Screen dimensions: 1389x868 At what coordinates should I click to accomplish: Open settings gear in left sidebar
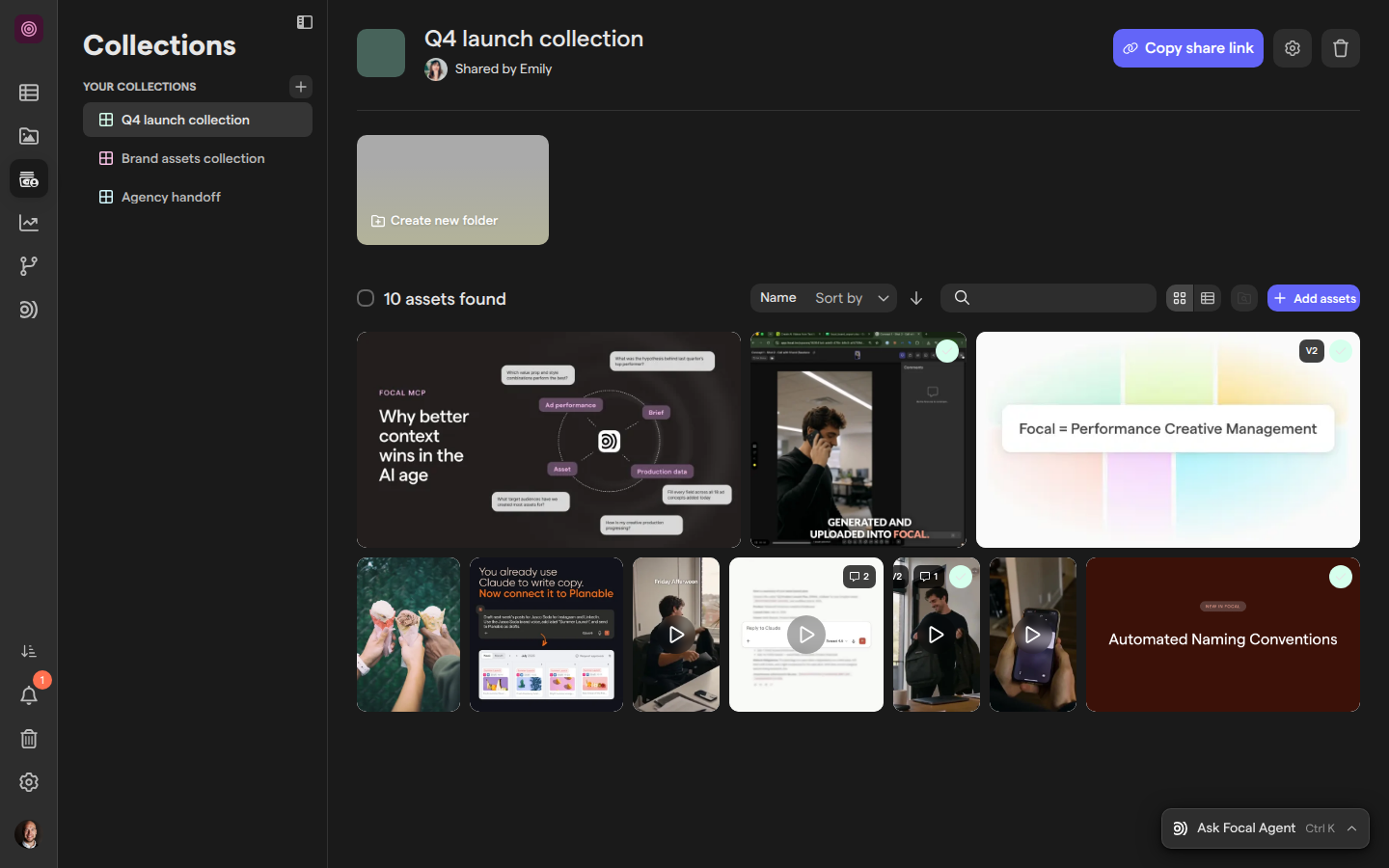pyautogui.click(x=29, y=782)
